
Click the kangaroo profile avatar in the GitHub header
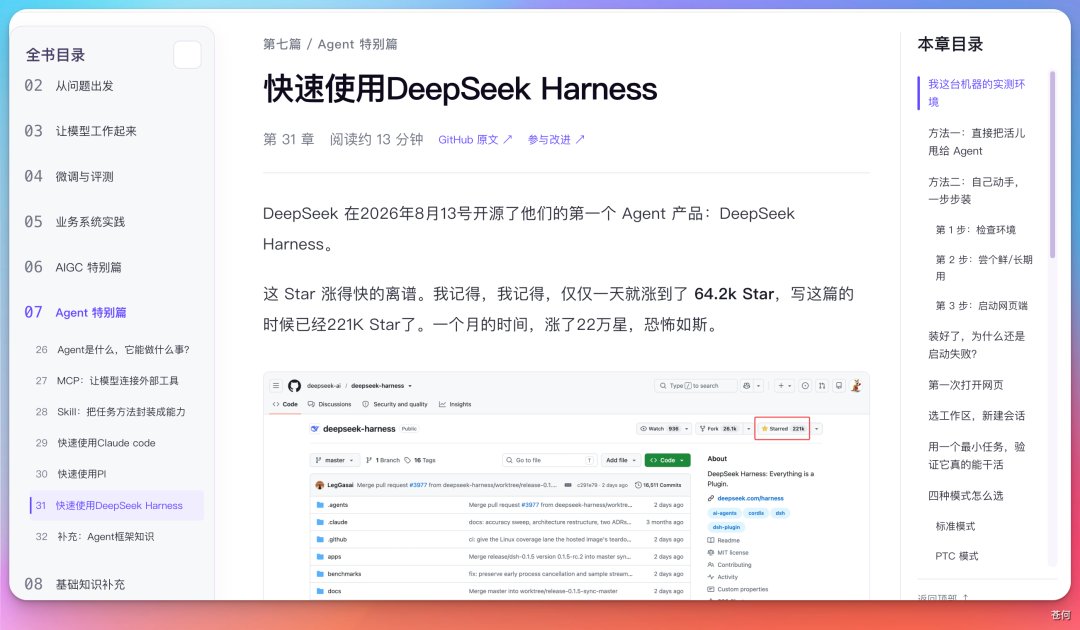click(x=856, y=386)
